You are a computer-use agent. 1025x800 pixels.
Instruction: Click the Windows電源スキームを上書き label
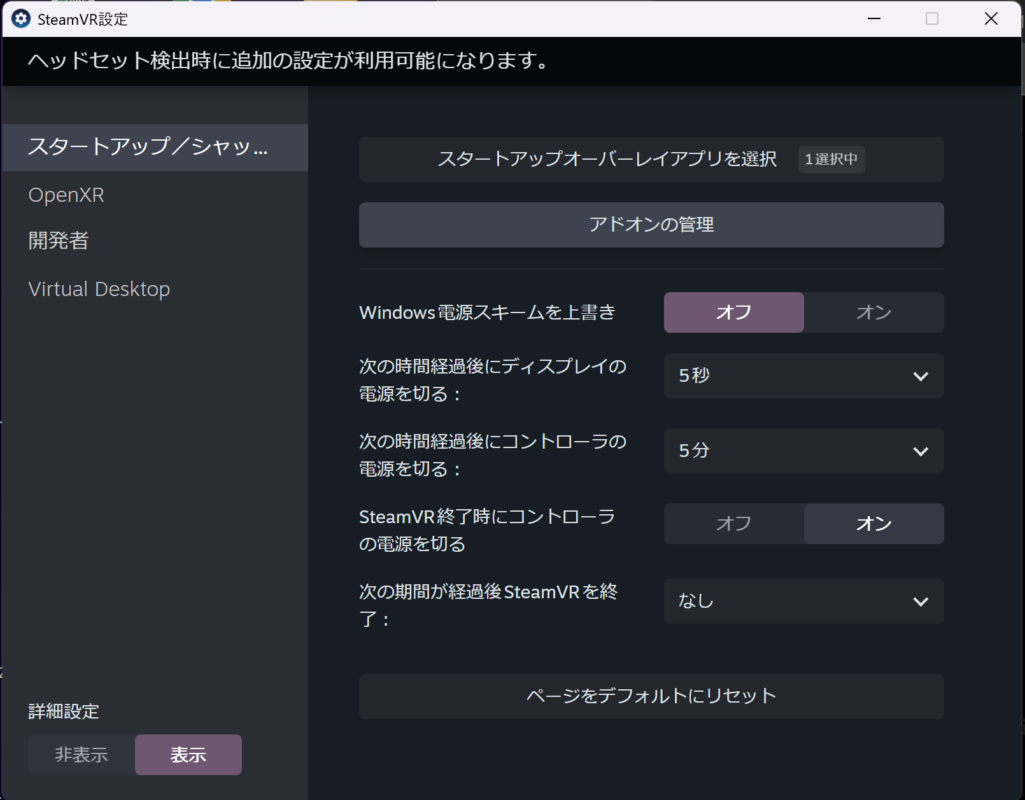(487, 312)
